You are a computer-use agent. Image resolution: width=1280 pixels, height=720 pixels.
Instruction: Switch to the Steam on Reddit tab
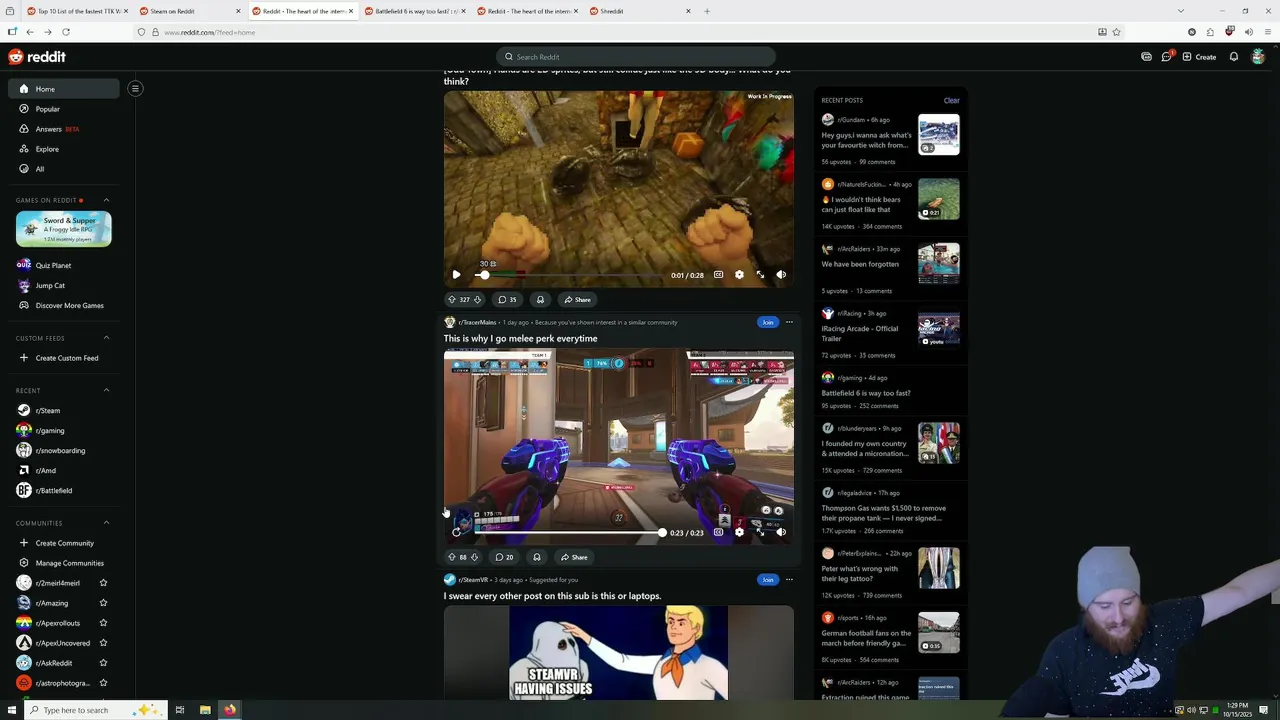(189, 11)
